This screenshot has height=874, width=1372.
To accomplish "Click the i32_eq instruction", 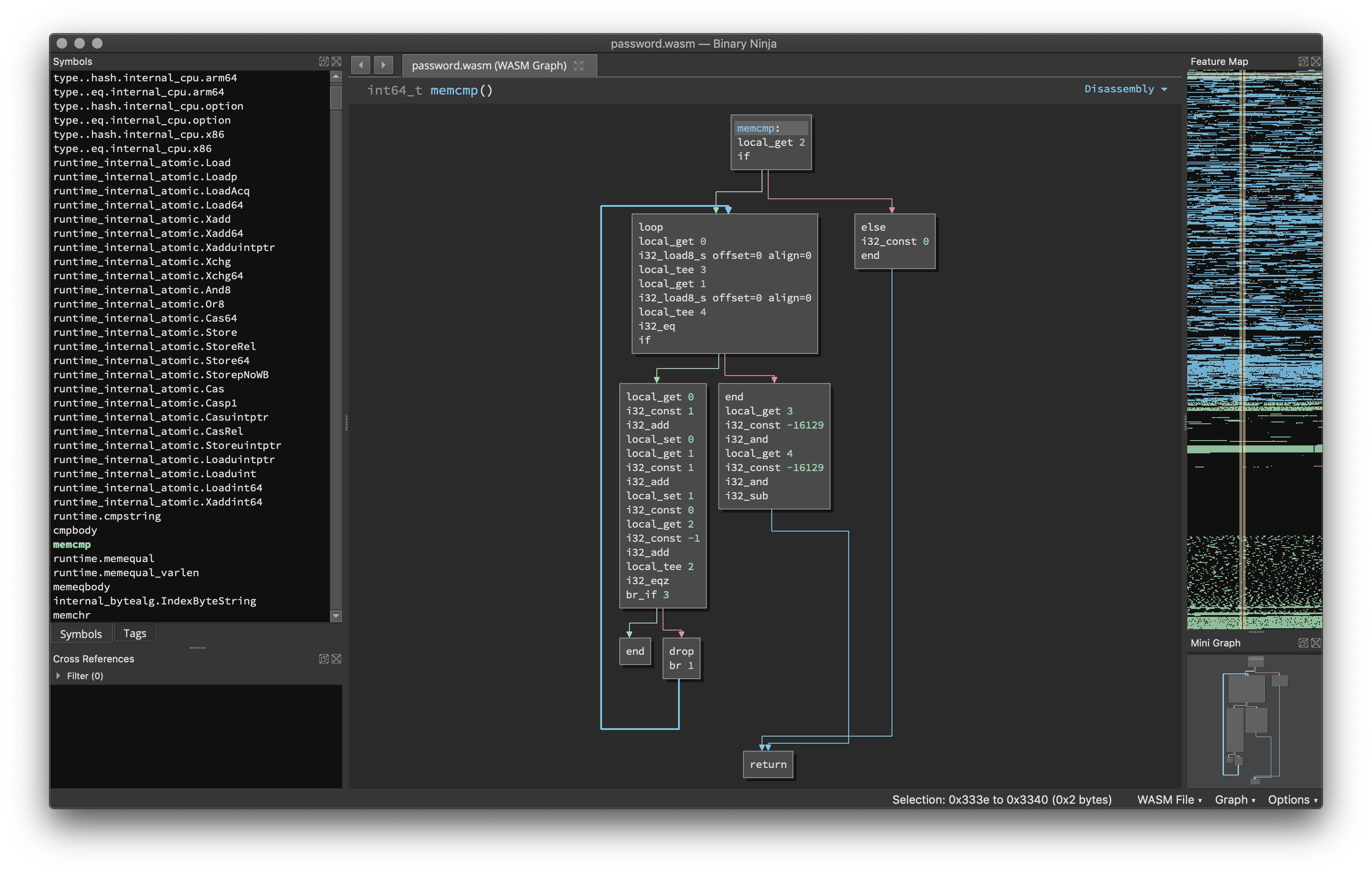I will click(656, 326).
